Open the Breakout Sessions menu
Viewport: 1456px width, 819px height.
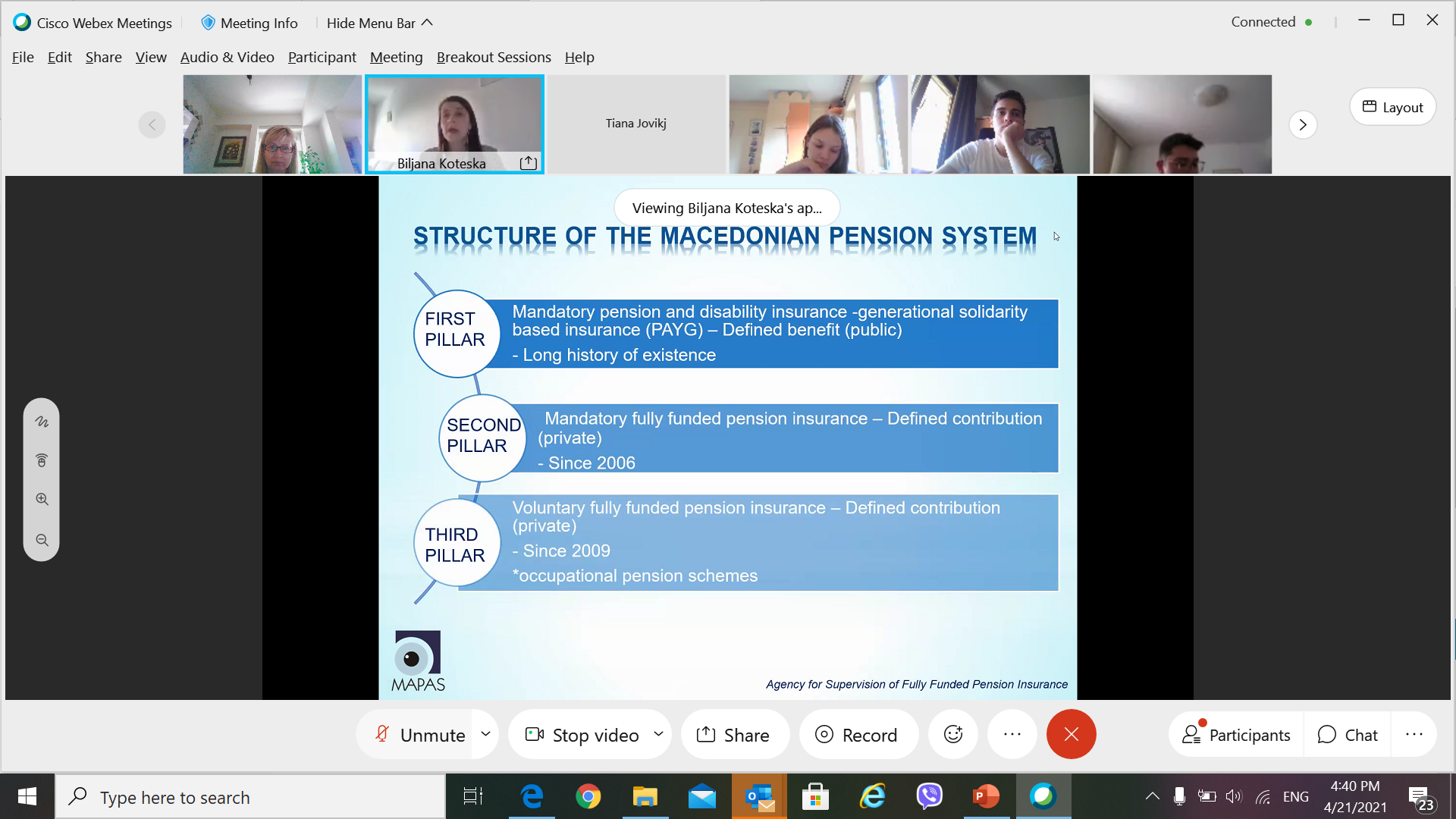(x=494, y=58)
